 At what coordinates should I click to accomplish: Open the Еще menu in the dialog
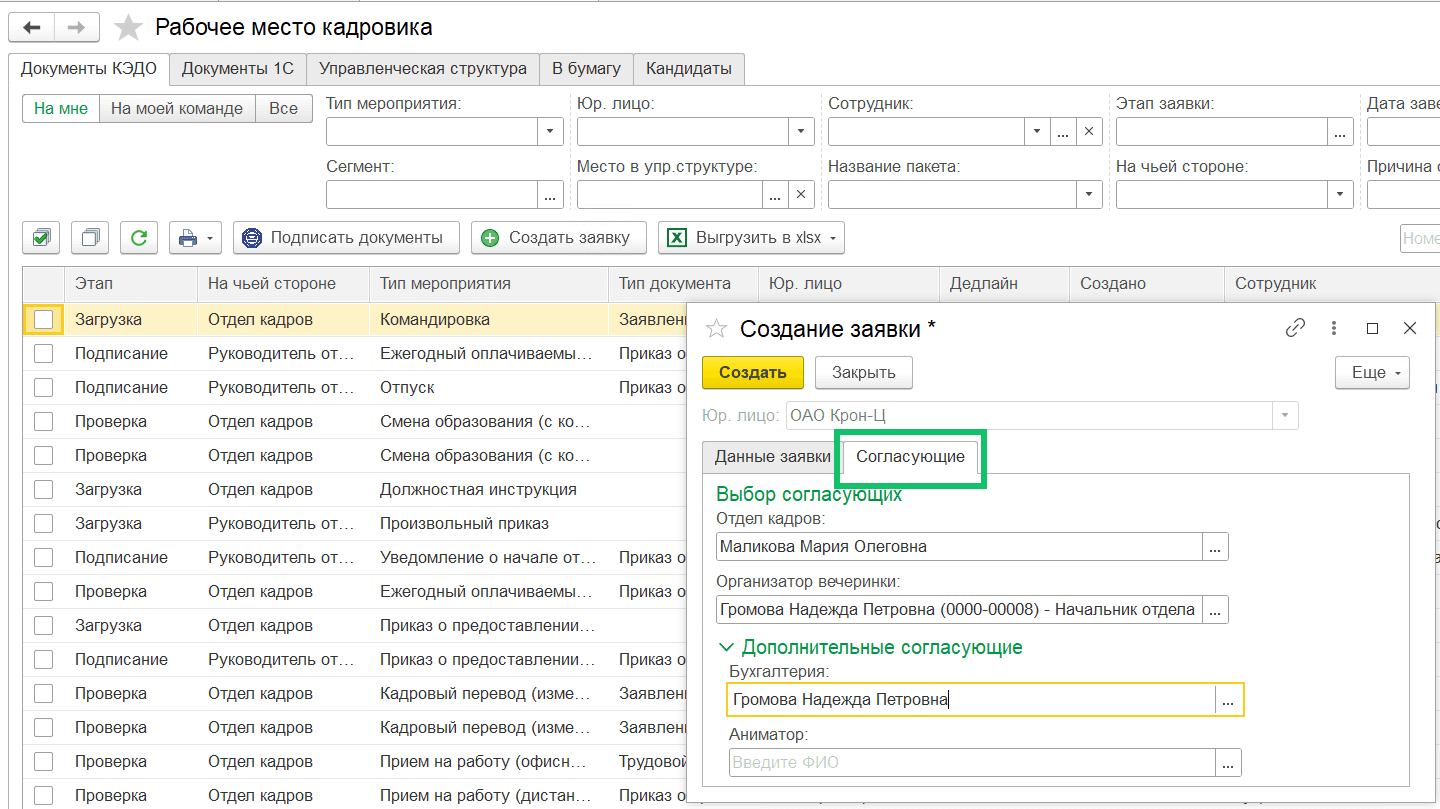(1372, 372)
